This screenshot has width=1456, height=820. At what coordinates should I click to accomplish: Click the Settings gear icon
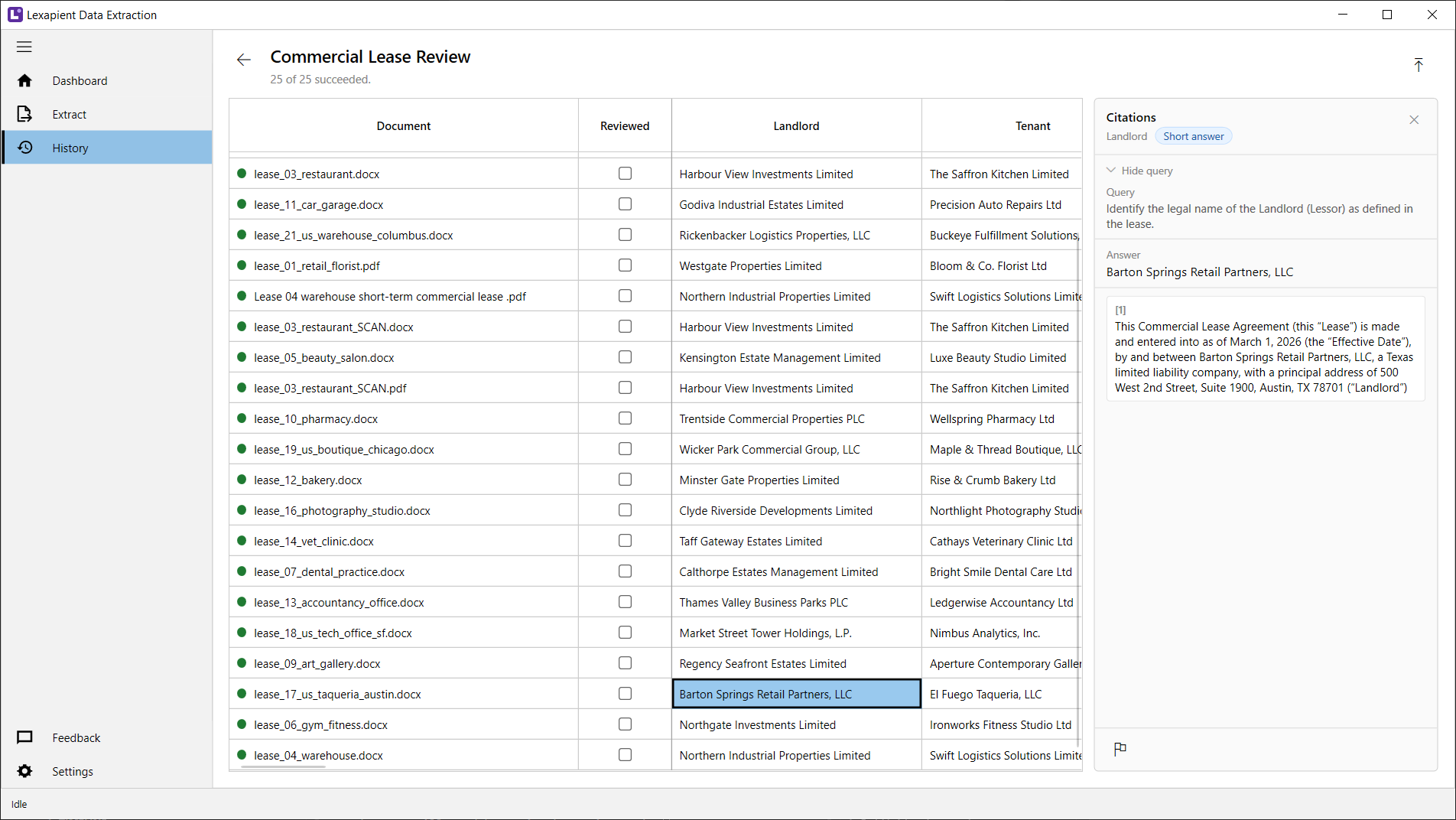coord(24,771)
